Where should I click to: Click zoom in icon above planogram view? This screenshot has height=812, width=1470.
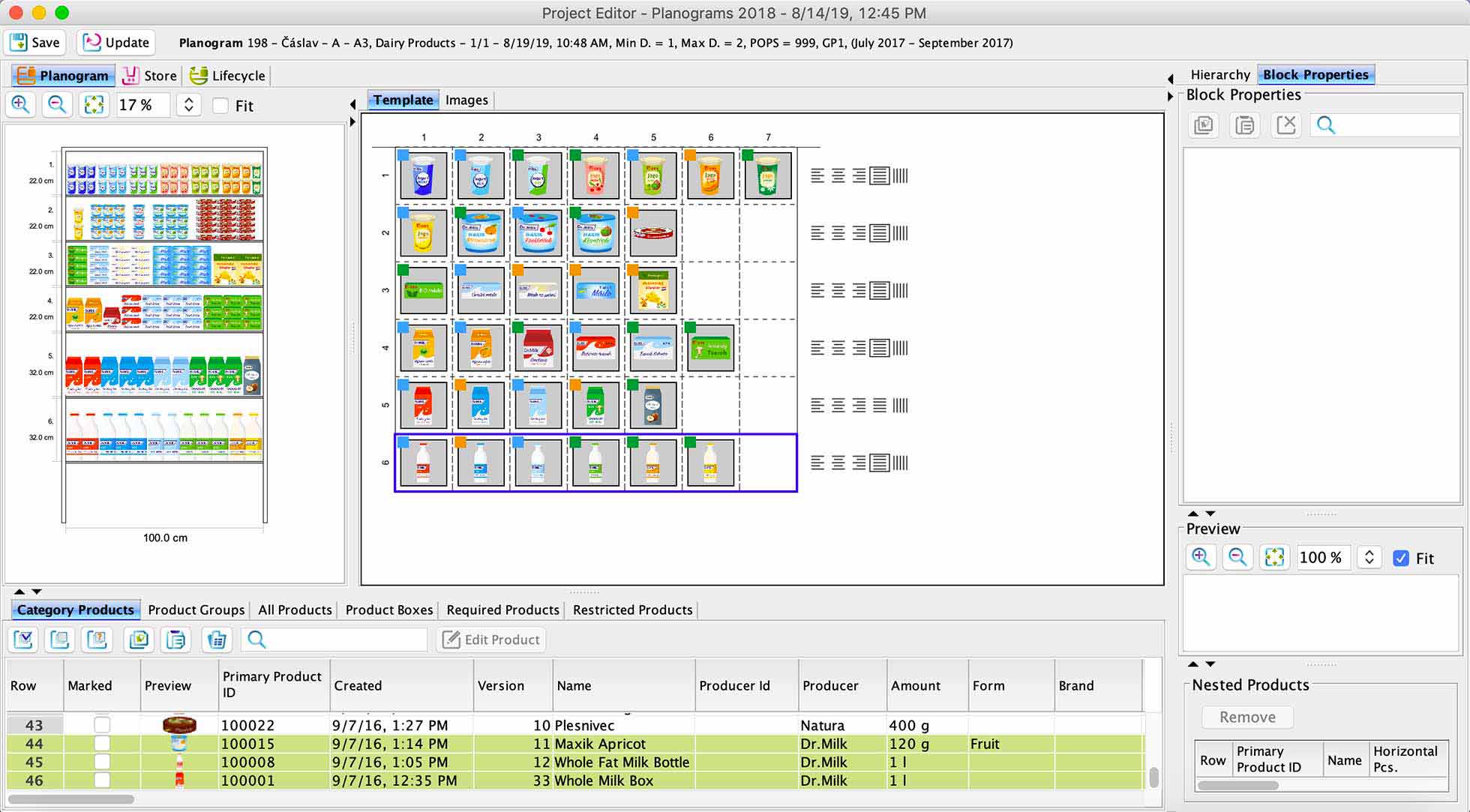click(x=20, y=105)
